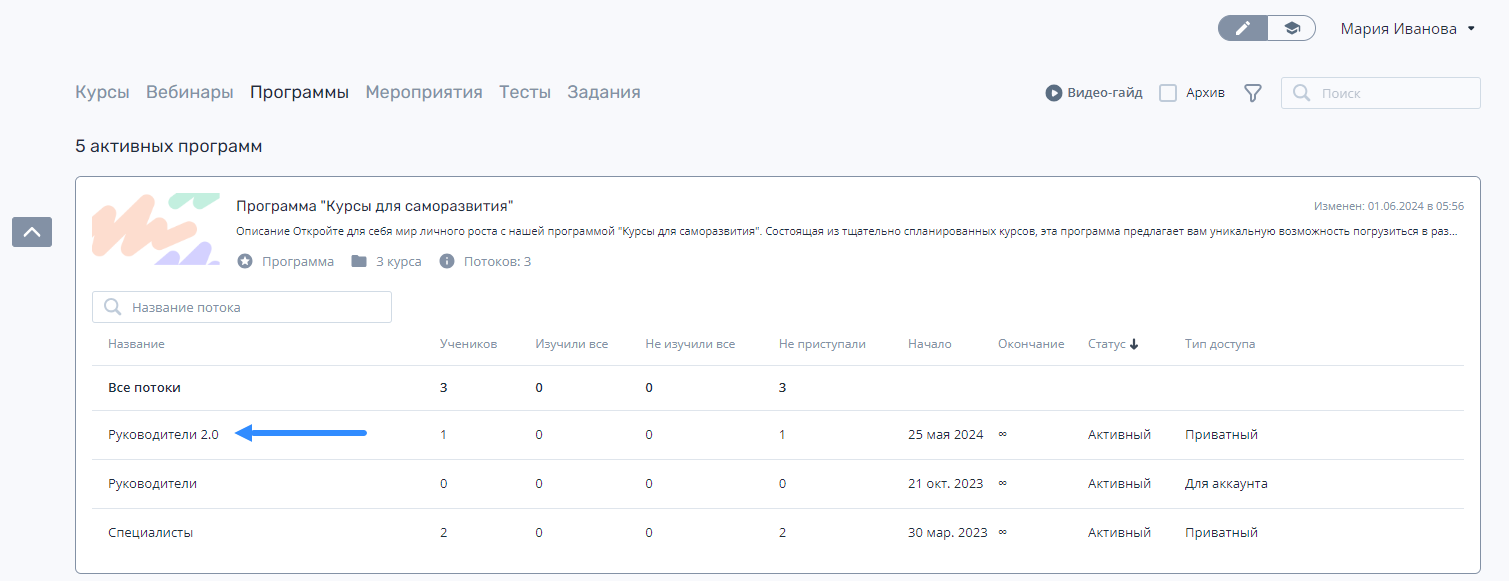Switch to pencil edit mode toggle
1509x581 pixels.
[x=1242, y=28]
